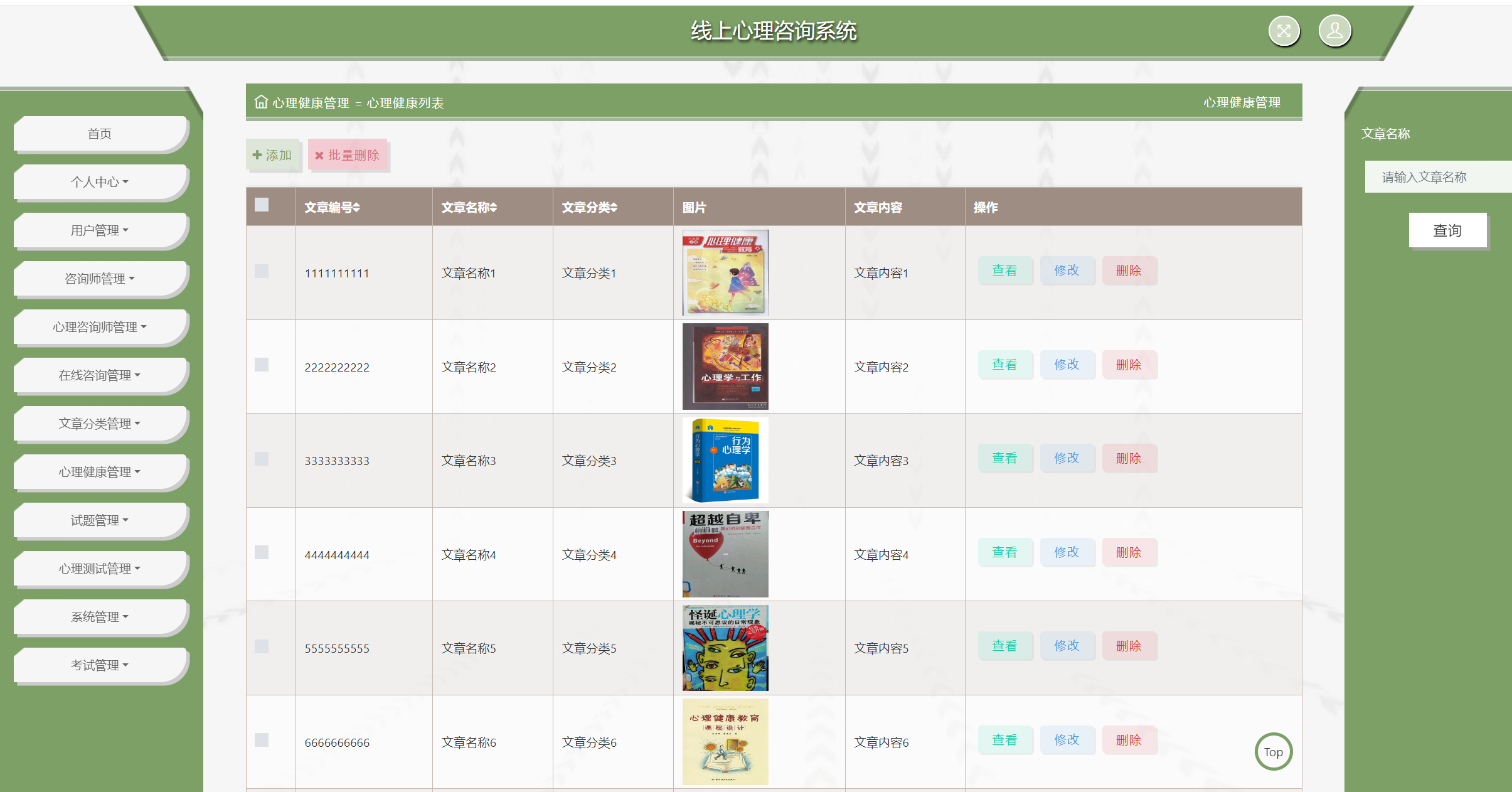The width and height of the screenshot is (1512, 792).
Task: Check the row for 文章名称1
Action: [262, 271]
